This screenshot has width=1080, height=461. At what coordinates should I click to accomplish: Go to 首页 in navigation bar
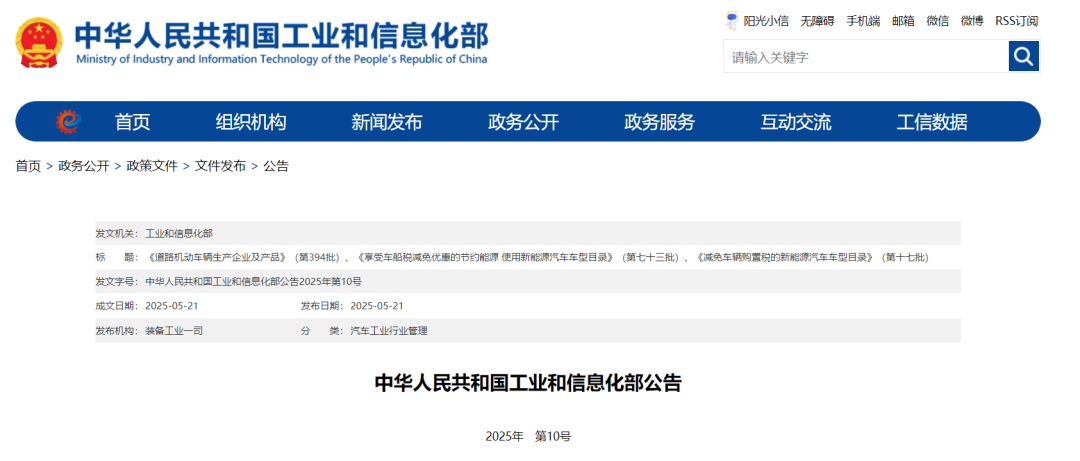click(132, 122)
